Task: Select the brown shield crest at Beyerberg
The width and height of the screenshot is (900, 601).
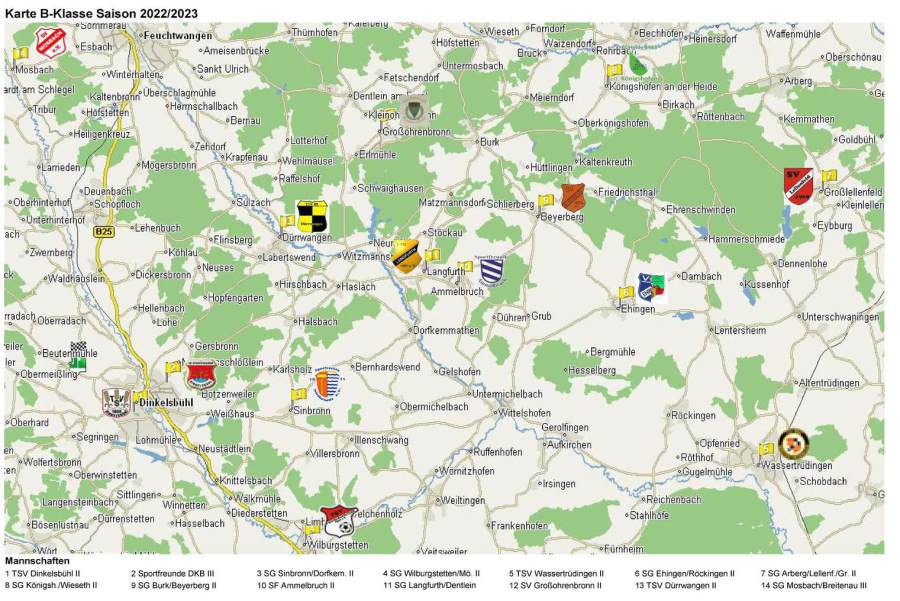Action: pyautogui.click(x=573, y=197)
